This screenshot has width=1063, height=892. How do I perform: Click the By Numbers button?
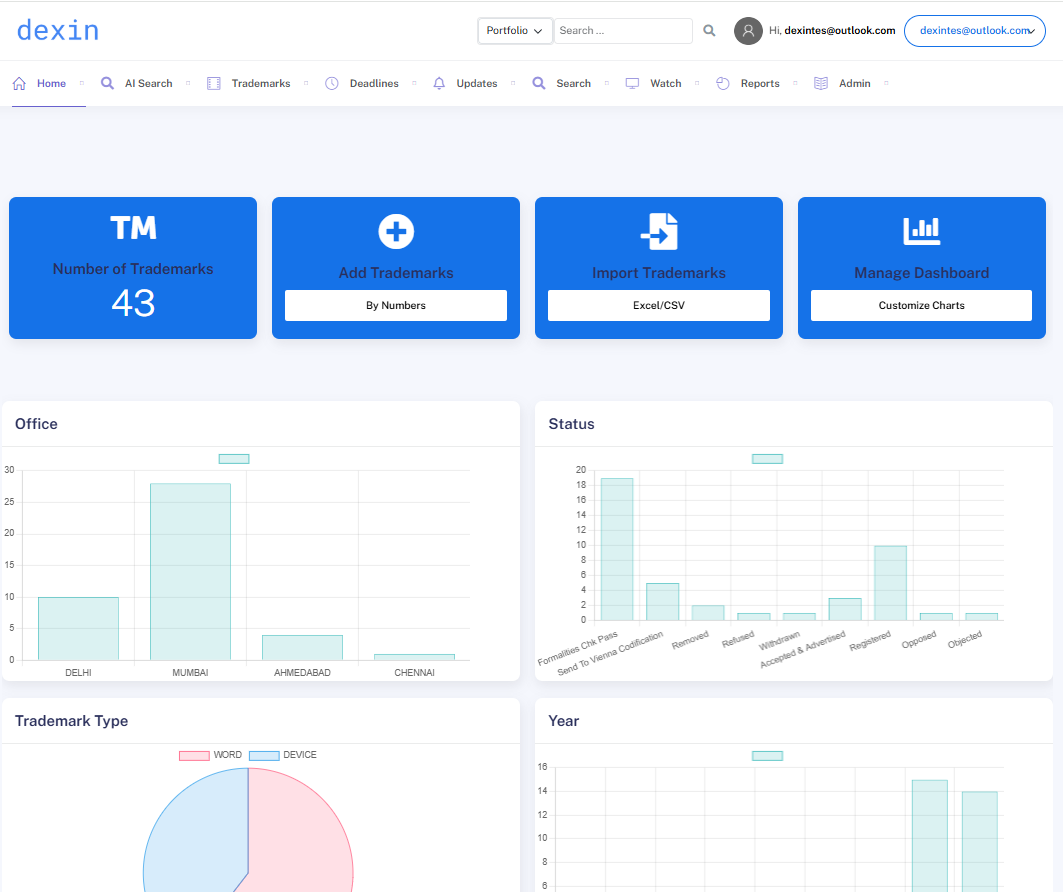396,306
